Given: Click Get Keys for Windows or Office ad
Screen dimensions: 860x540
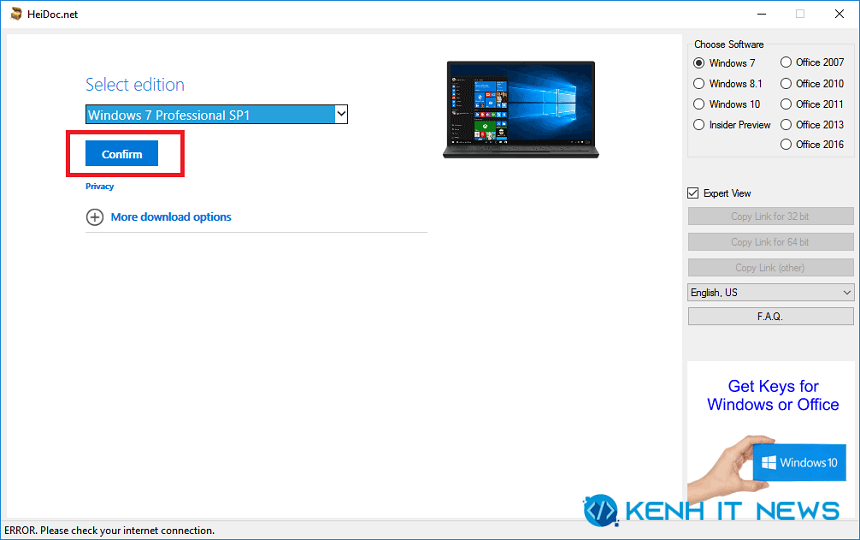Looking at the screenshot, I should point(773,395).
